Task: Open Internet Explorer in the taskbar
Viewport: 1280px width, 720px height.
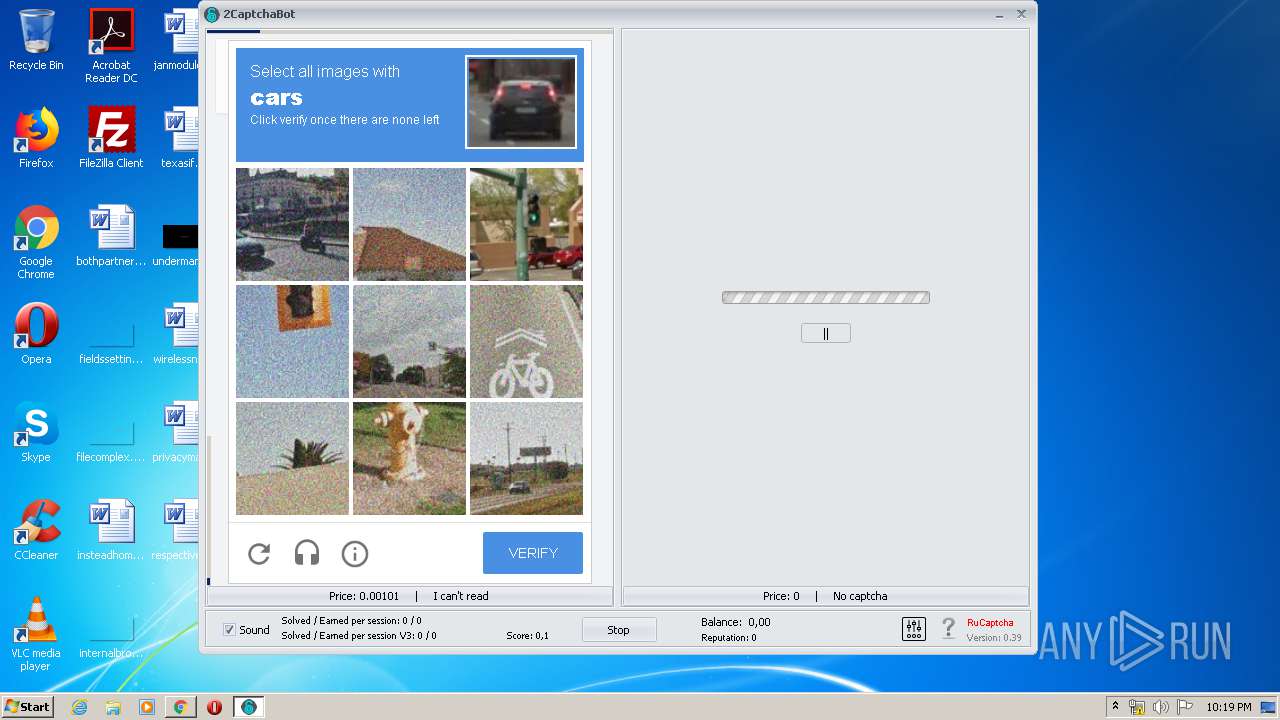Action: pyautogui.click(x=80, y=707)
